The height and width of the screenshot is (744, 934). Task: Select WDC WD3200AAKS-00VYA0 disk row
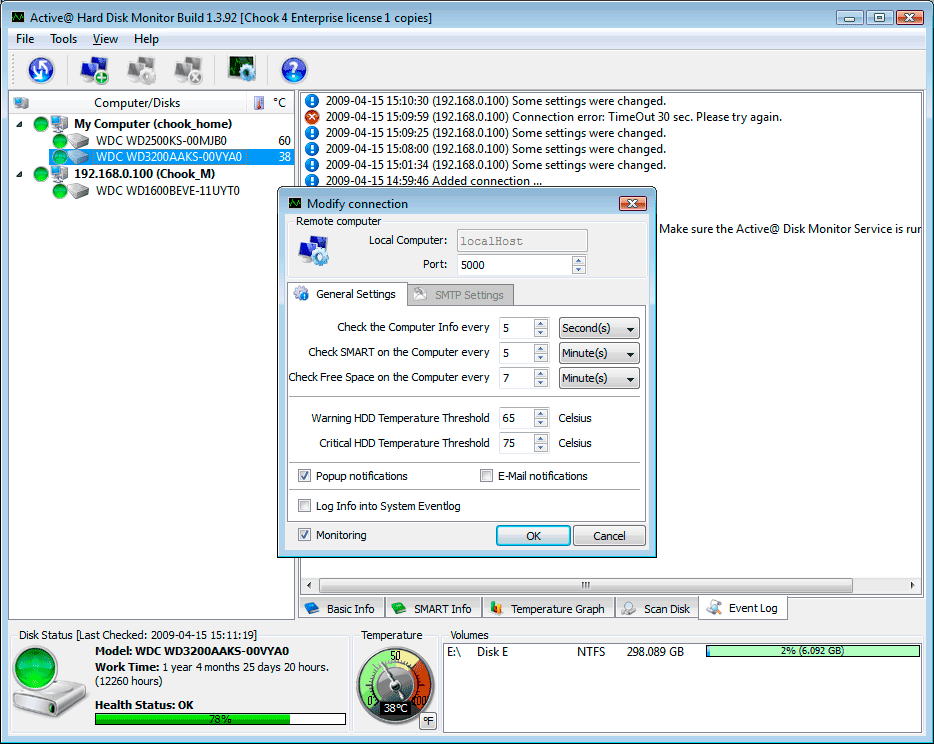[x=171, y=157]
